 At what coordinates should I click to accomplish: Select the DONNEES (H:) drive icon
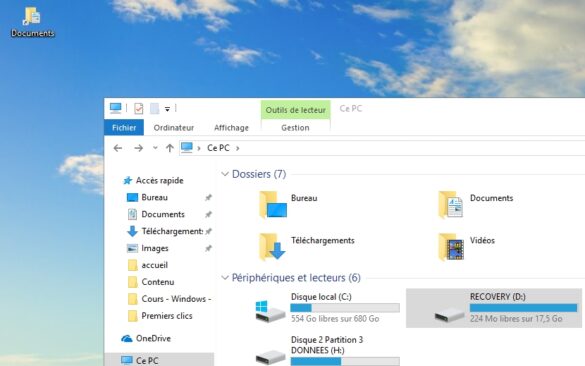pos(270,357)
